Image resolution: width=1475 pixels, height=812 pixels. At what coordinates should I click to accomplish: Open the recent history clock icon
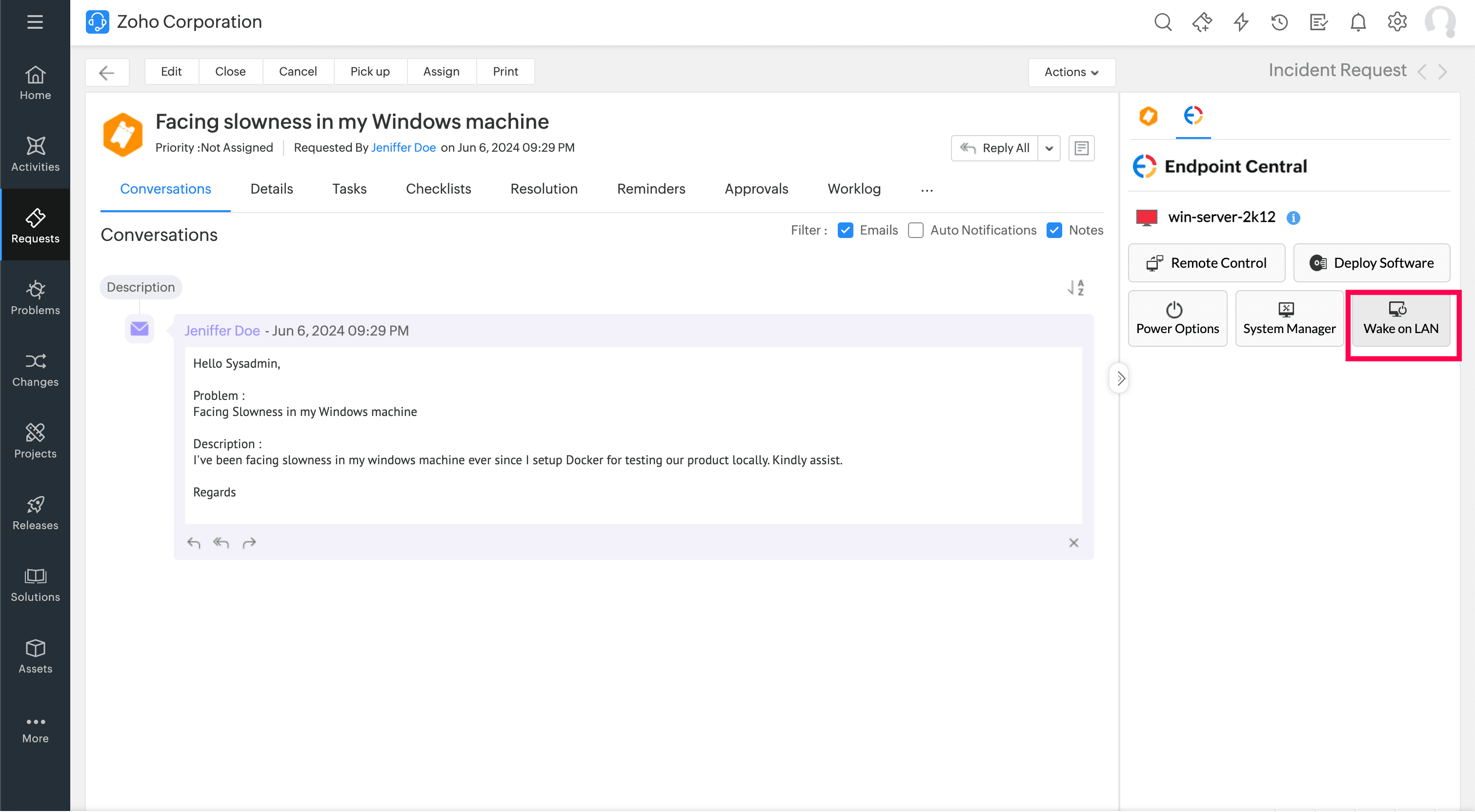(1279, 22)
